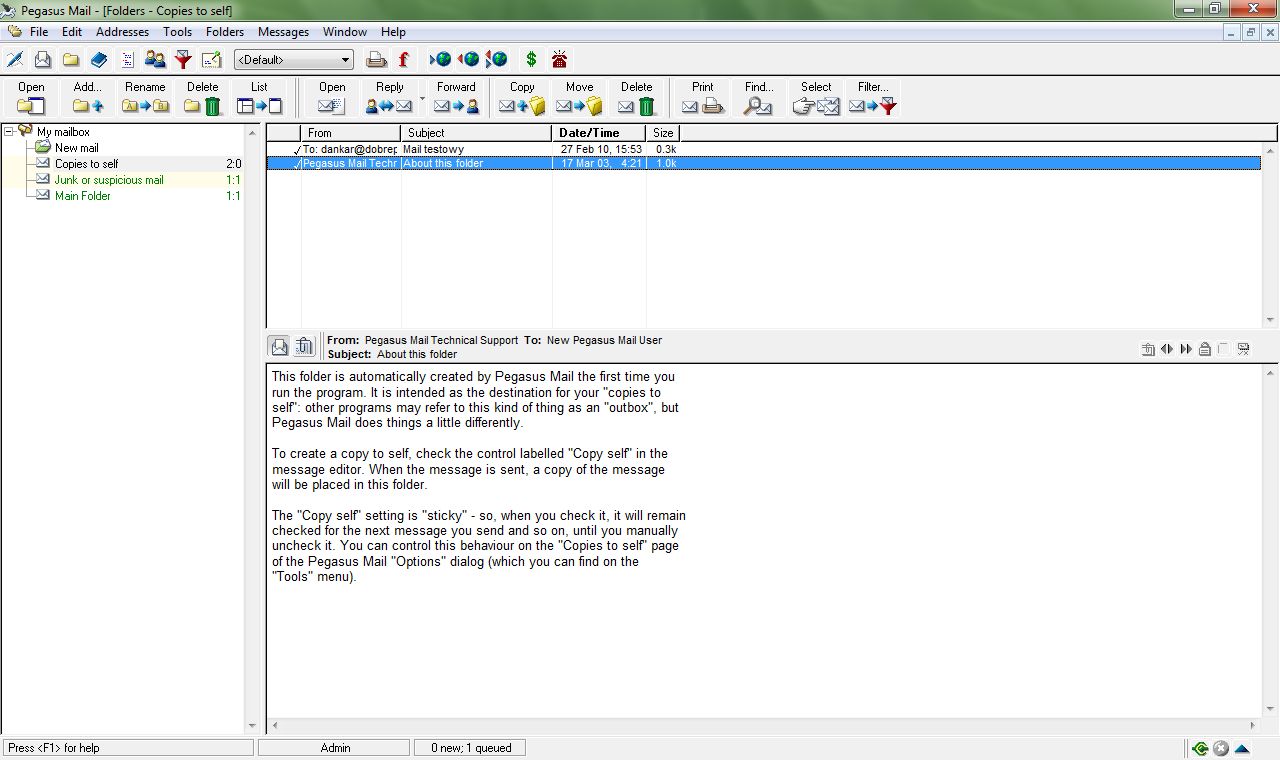Open the Messages menu
The image size is (1280, 760).
pyautogui.click(x=283, y=32)
